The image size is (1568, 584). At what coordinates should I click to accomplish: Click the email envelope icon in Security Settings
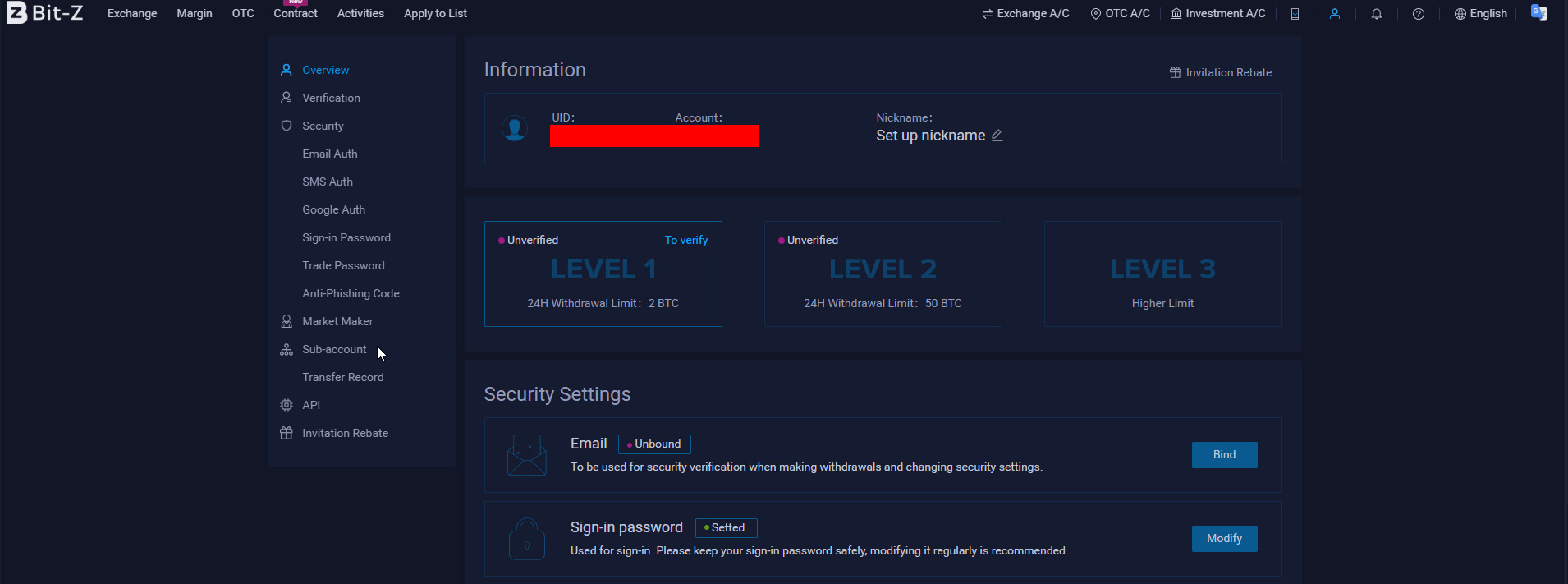527,455
